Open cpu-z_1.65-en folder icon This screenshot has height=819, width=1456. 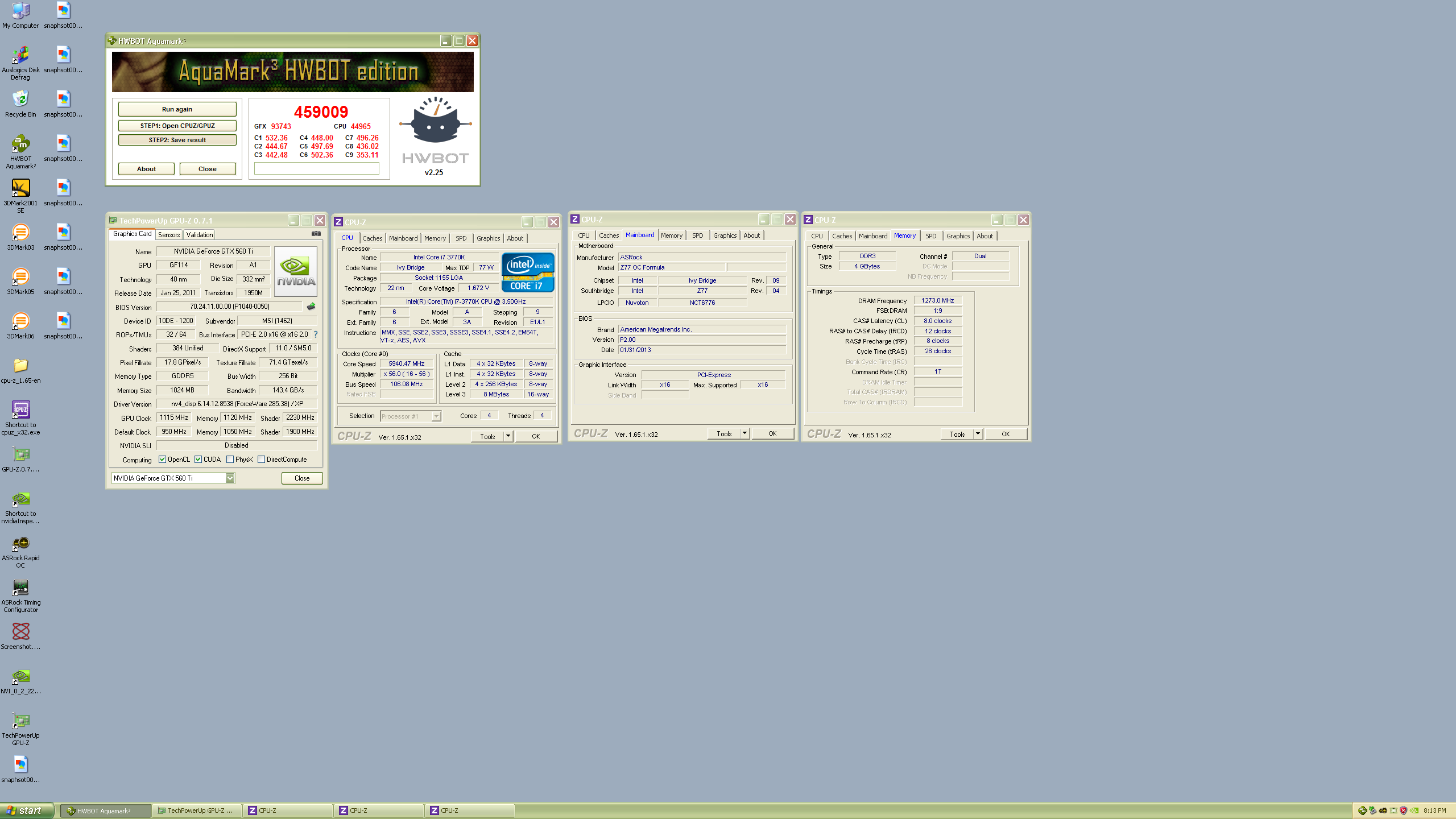(x=20, y=370)
